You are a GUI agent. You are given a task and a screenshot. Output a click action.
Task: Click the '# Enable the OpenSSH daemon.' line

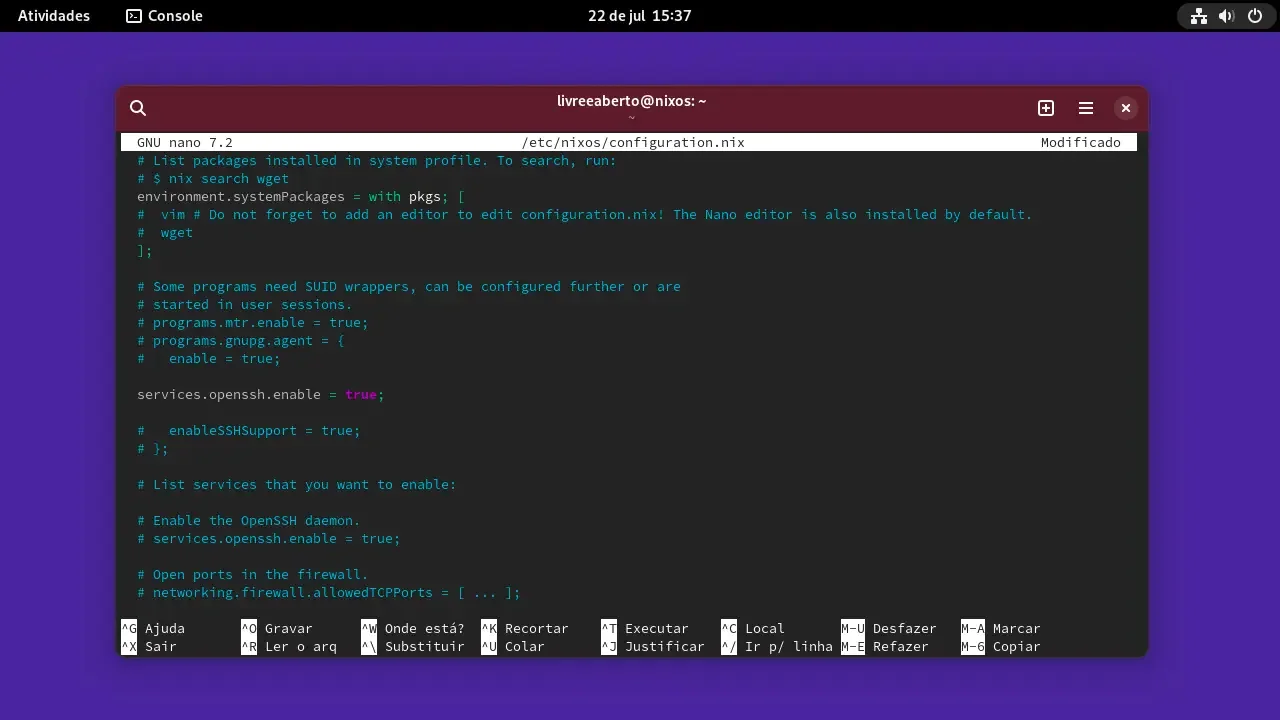pos(249,521)
